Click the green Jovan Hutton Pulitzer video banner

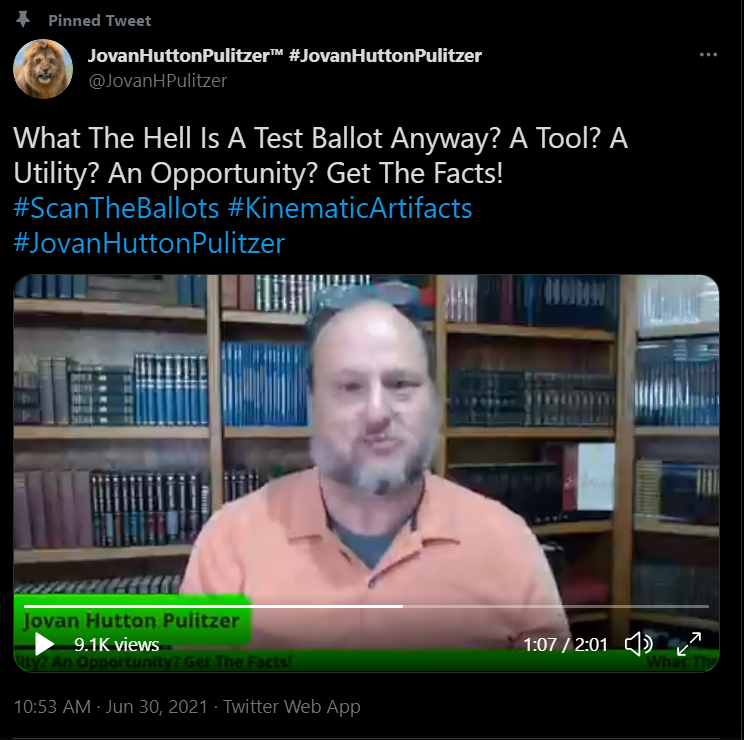tap(132, 621)
